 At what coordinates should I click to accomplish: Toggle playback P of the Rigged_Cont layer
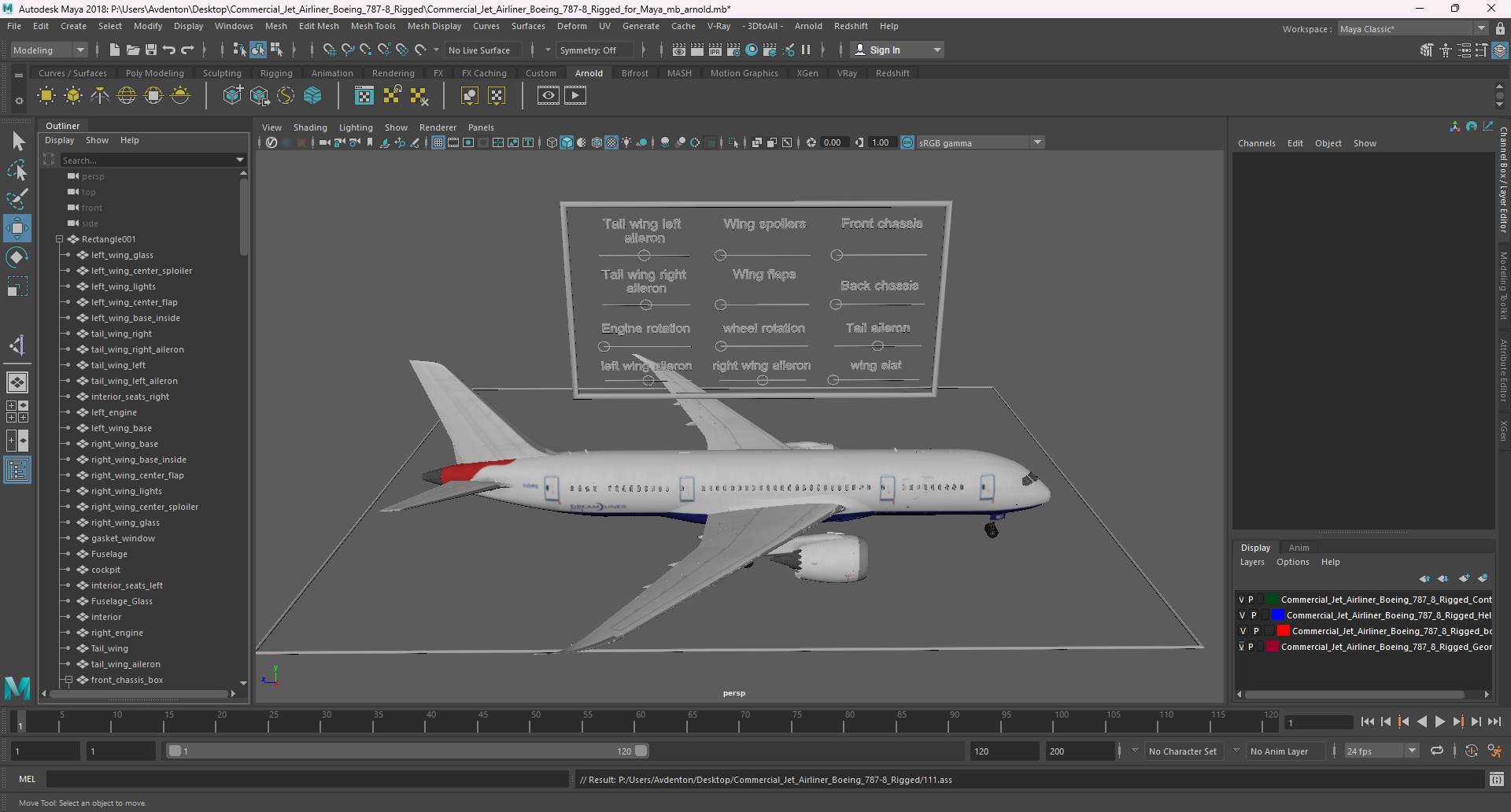[x=1251, y=600]
